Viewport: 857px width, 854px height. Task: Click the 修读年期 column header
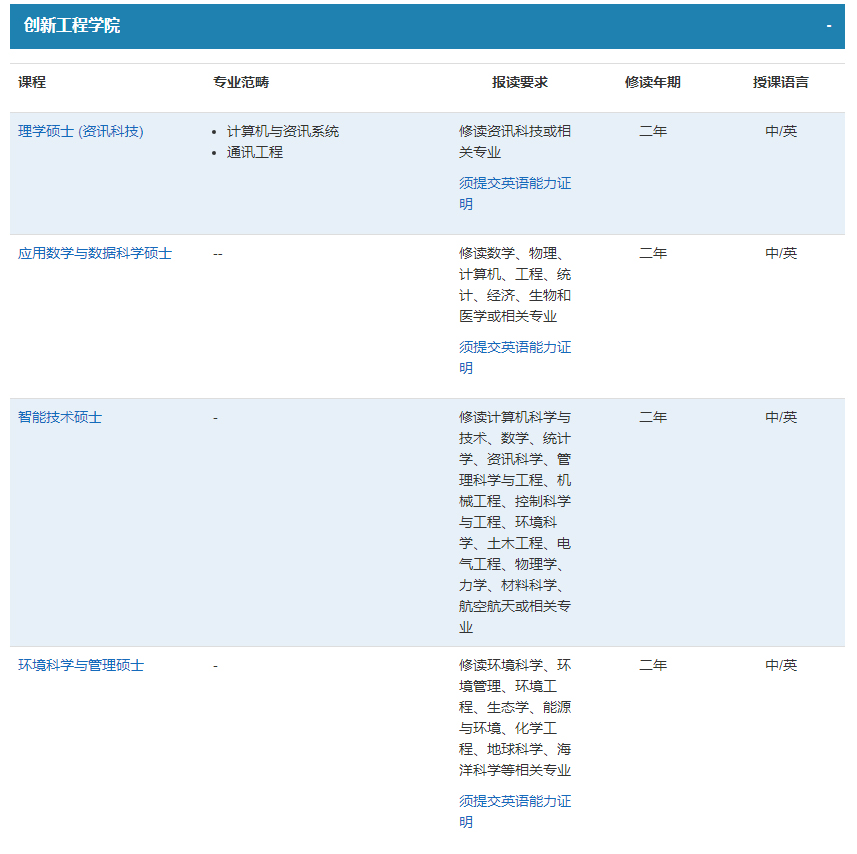pyautogui.click(x=653, y=82)
